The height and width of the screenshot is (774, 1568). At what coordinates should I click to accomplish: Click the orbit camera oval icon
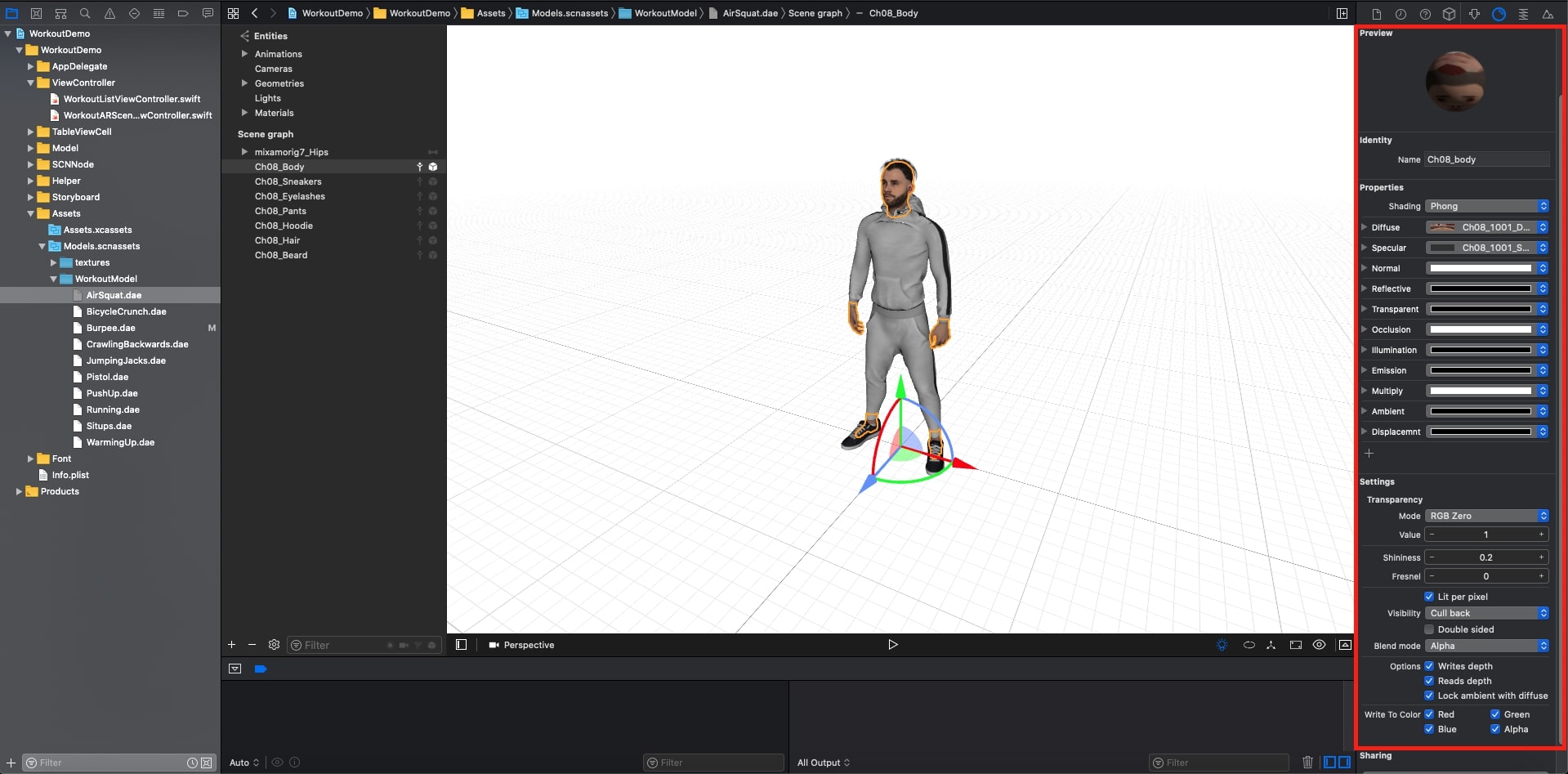(1249, 645)
